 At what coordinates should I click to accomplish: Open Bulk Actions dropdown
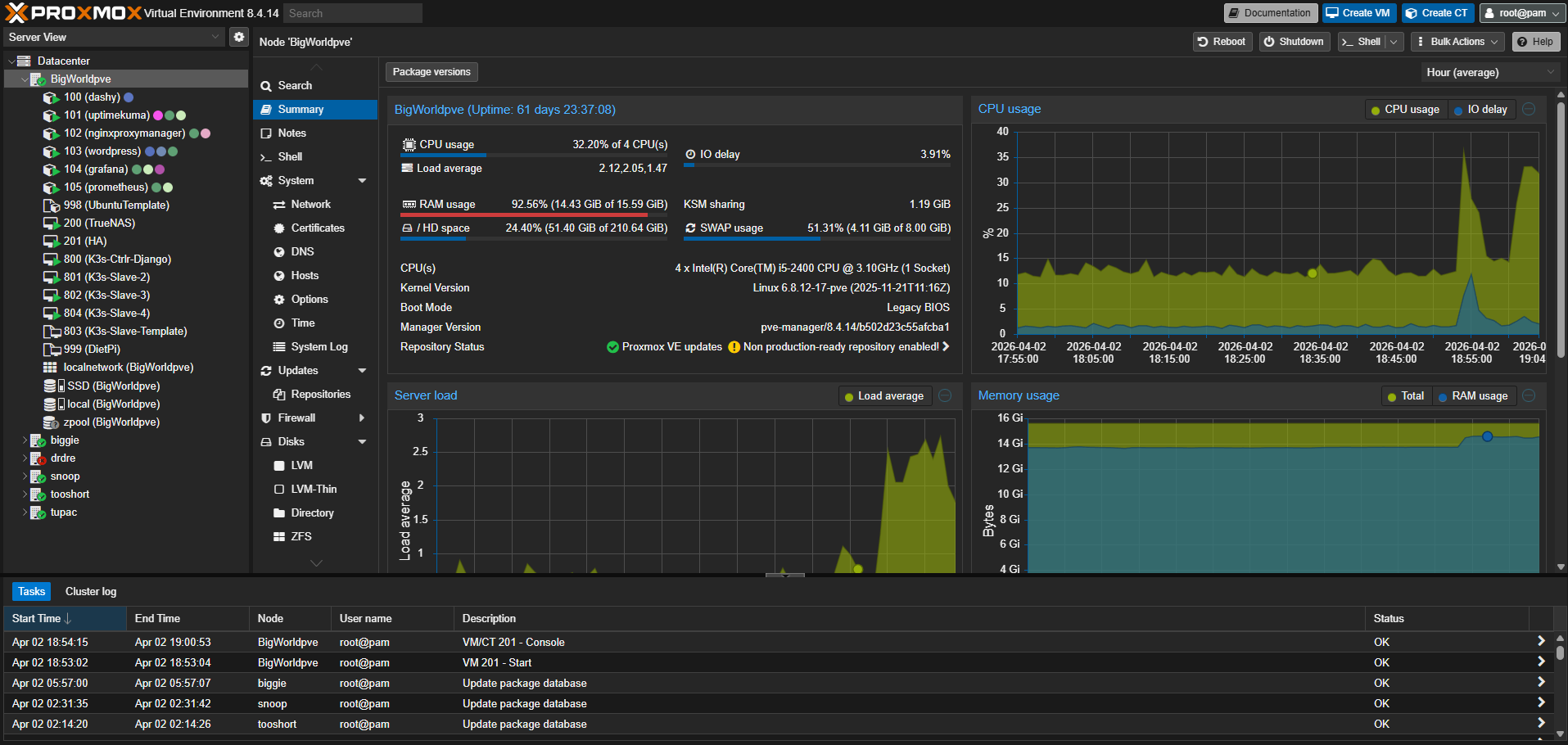tap(1457, 42)
